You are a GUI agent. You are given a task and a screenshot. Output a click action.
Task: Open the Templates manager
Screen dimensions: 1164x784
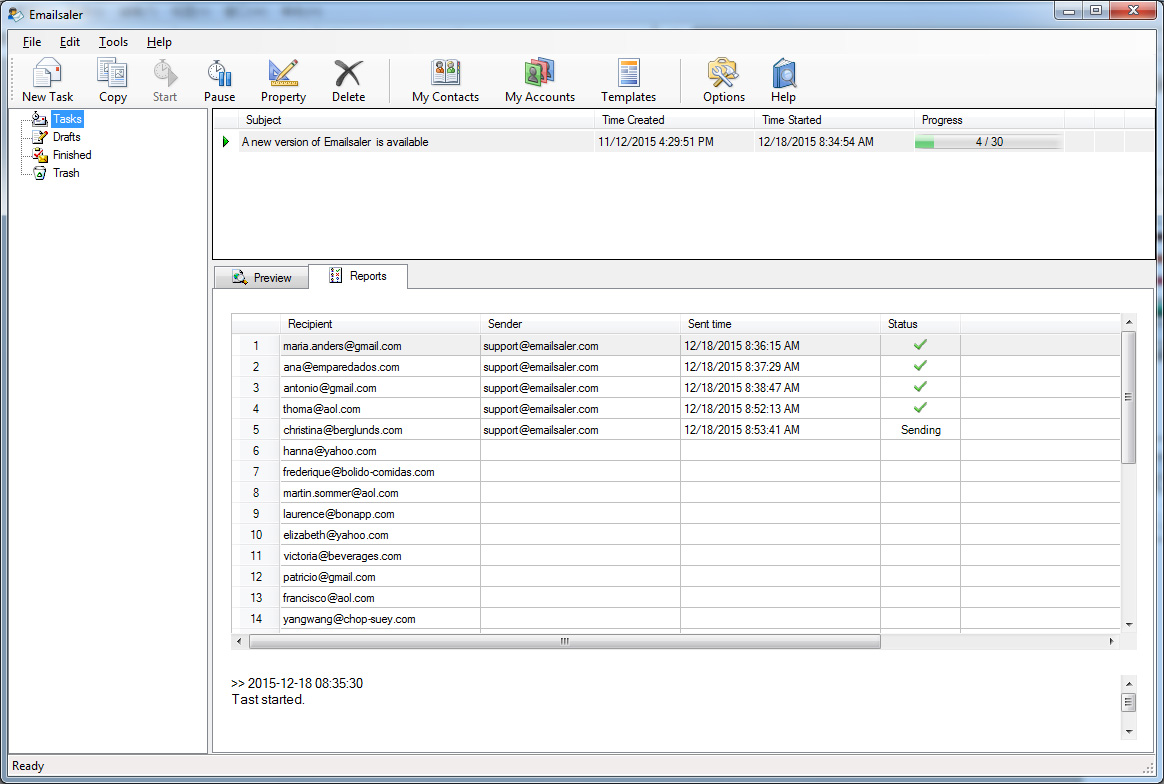tap(628, 80)
